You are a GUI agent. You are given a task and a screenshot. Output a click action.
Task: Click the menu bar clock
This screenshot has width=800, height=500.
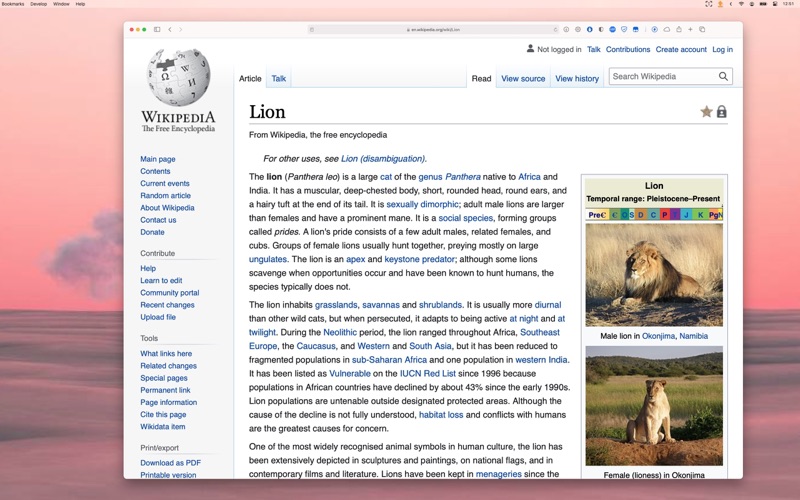[788, 4]
